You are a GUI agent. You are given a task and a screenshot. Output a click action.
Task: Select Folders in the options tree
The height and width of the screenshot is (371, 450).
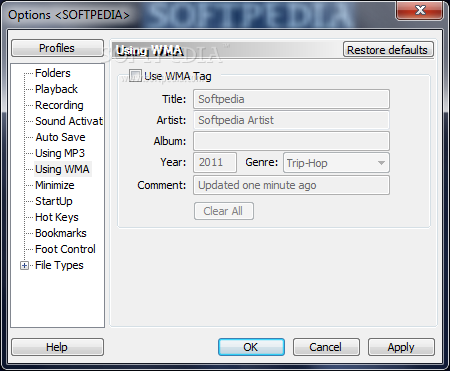coord(53,73)
